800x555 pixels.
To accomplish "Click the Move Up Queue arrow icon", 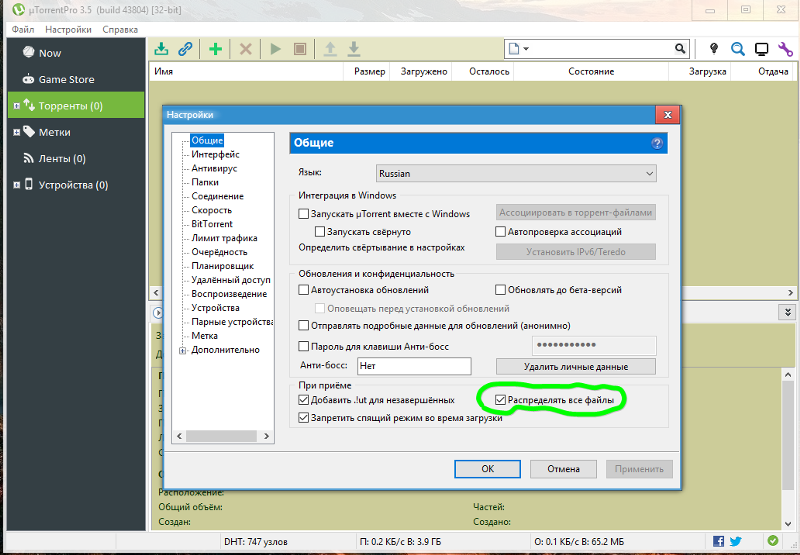I will [x=330, y=49].
